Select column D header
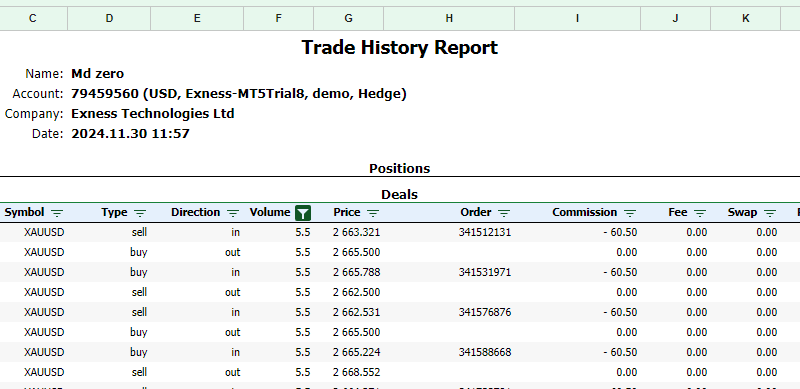Image resolution: width=800 pixels, height=389 pixels. tap(109, 18)
